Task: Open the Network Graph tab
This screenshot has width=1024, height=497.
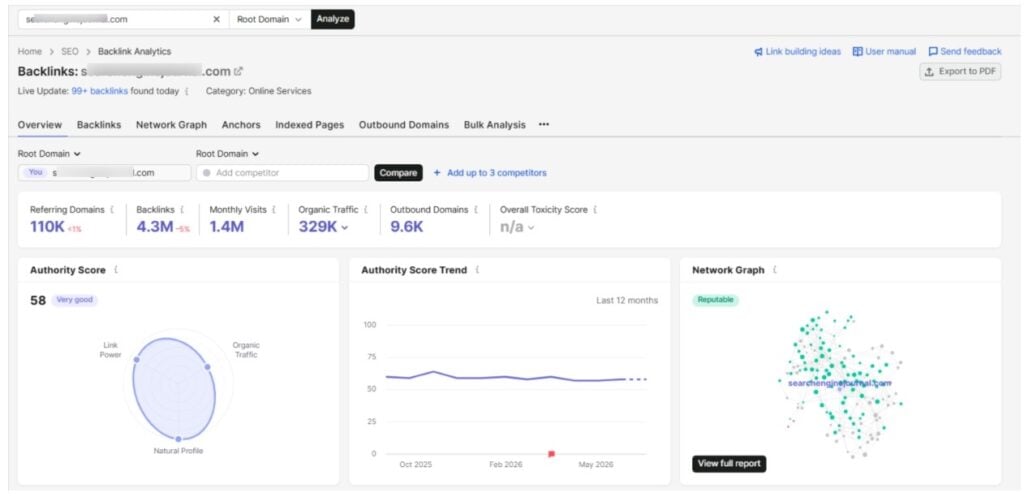Action: click(x=171, y=125)
